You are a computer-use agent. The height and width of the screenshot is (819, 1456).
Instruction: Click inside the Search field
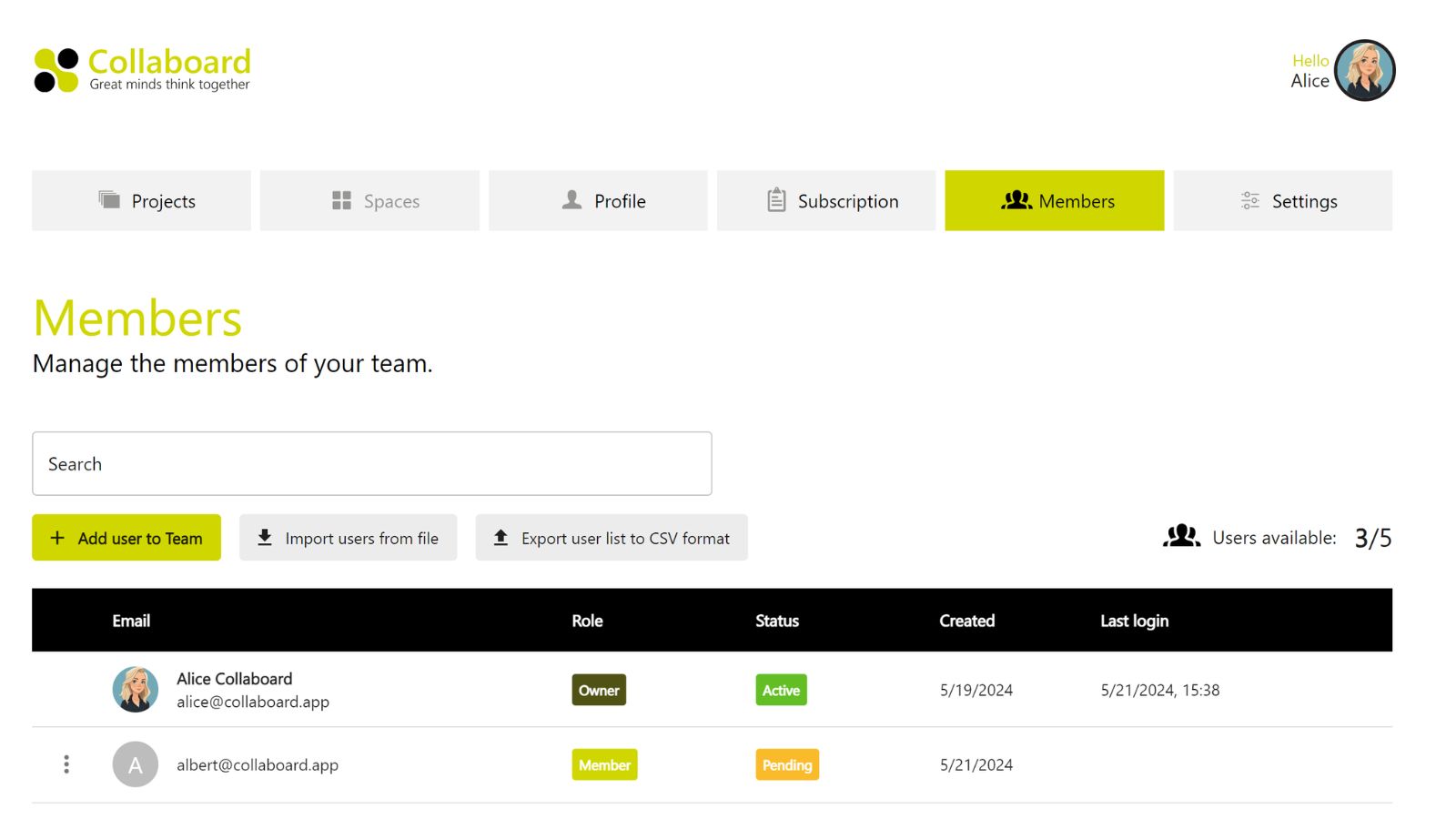[x=371, y=463]
